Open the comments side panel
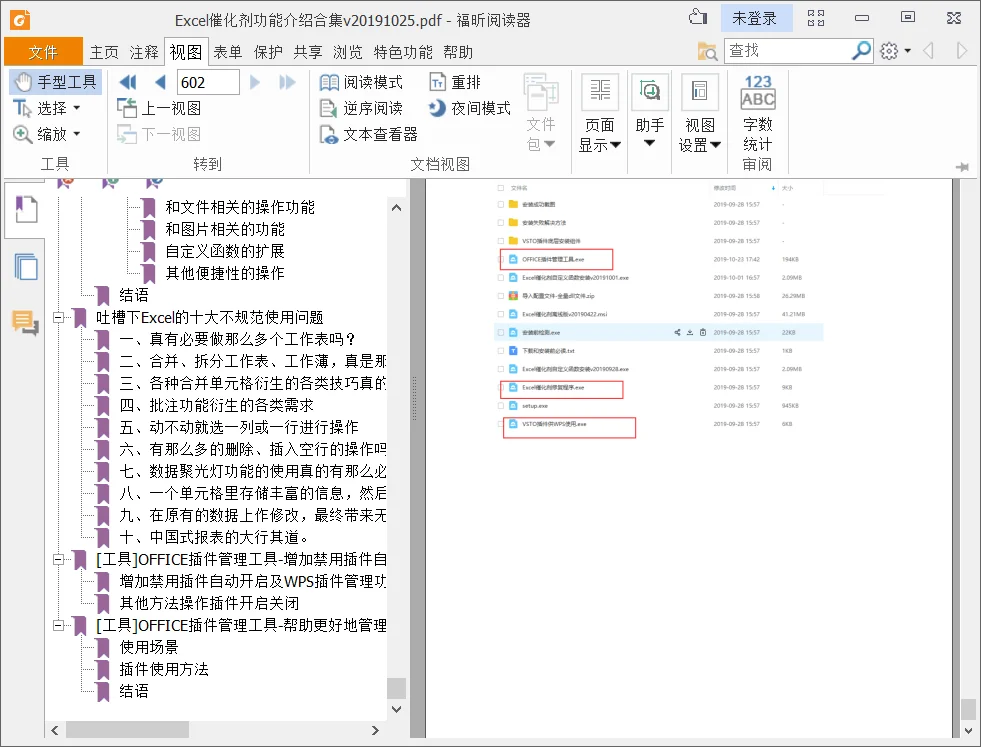 [26, 322]
